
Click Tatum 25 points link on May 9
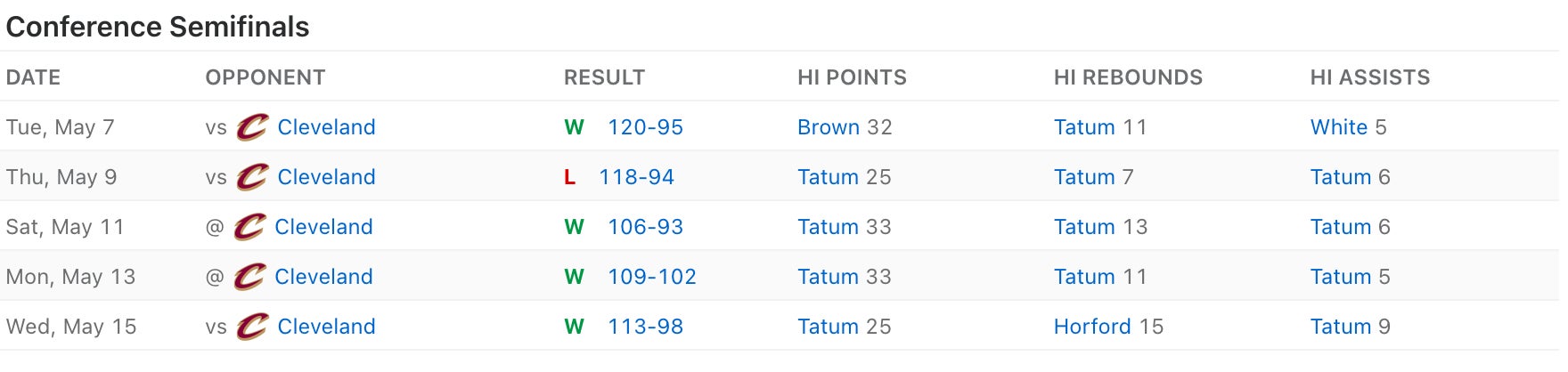click(x=828, y=177)
